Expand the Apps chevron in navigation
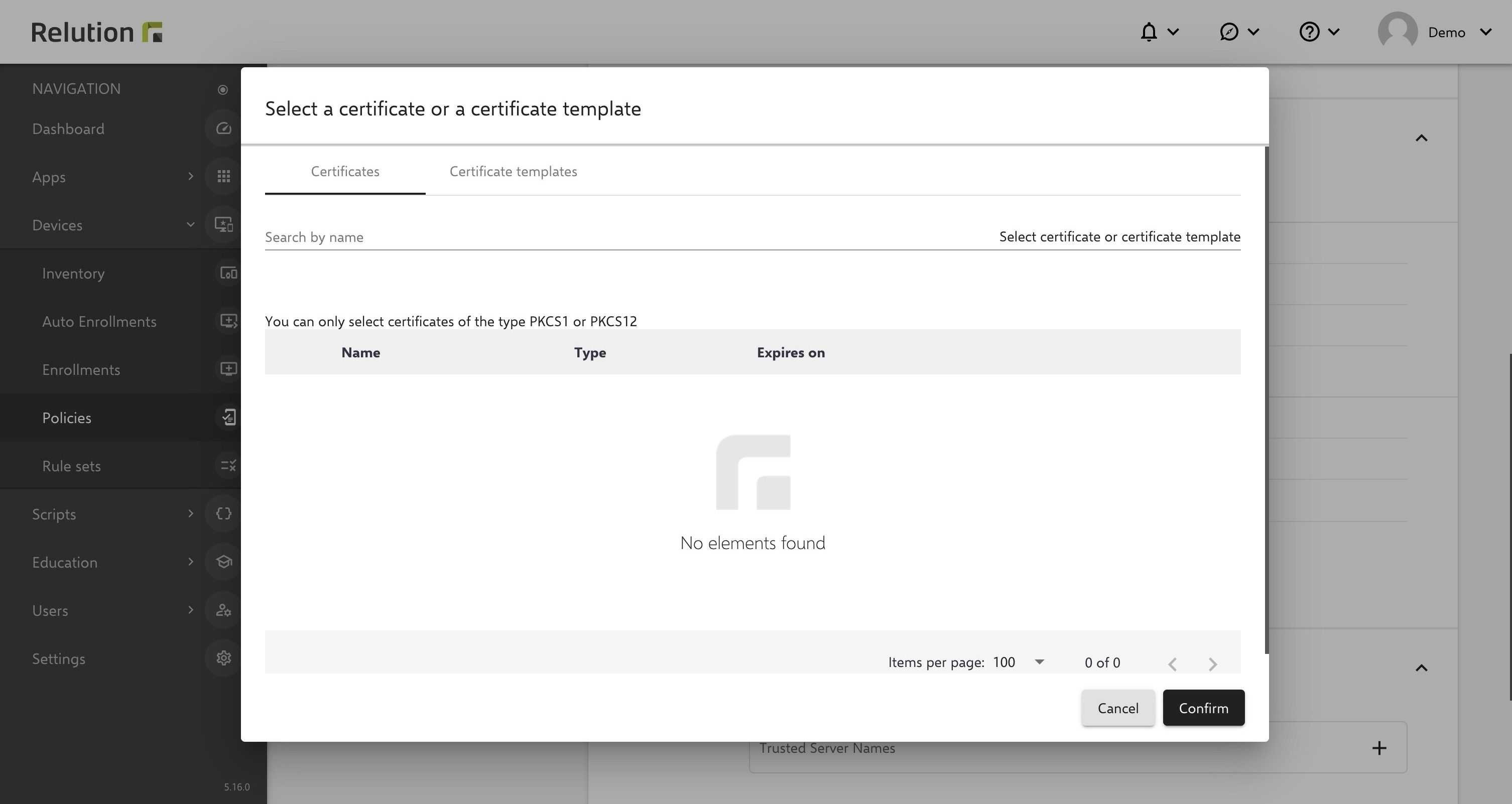This screenshot has width=1512, height=804. [x=191, y=176]
